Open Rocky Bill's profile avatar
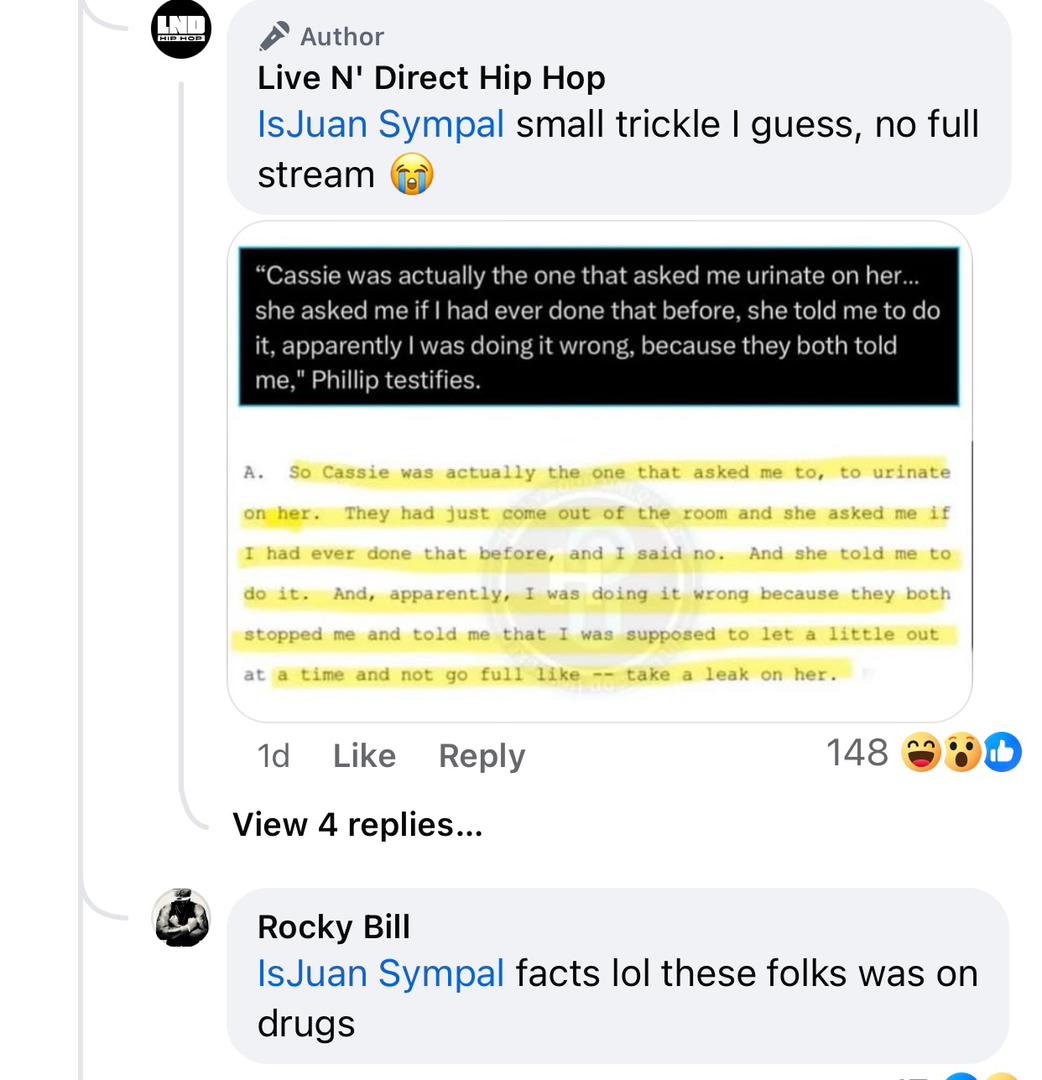 click(181, 917)
